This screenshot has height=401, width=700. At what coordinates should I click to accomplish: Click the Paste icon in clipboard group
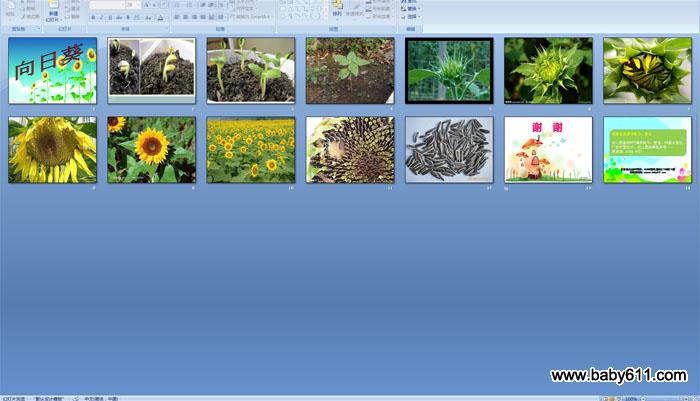tap(9, 8)
